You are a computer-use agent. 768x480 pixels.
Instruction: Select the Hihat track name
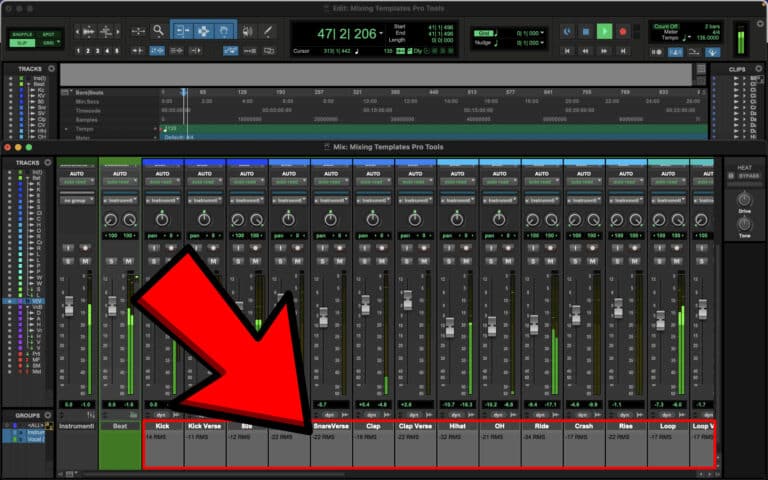pyautogui.click(x=457, y=426)
